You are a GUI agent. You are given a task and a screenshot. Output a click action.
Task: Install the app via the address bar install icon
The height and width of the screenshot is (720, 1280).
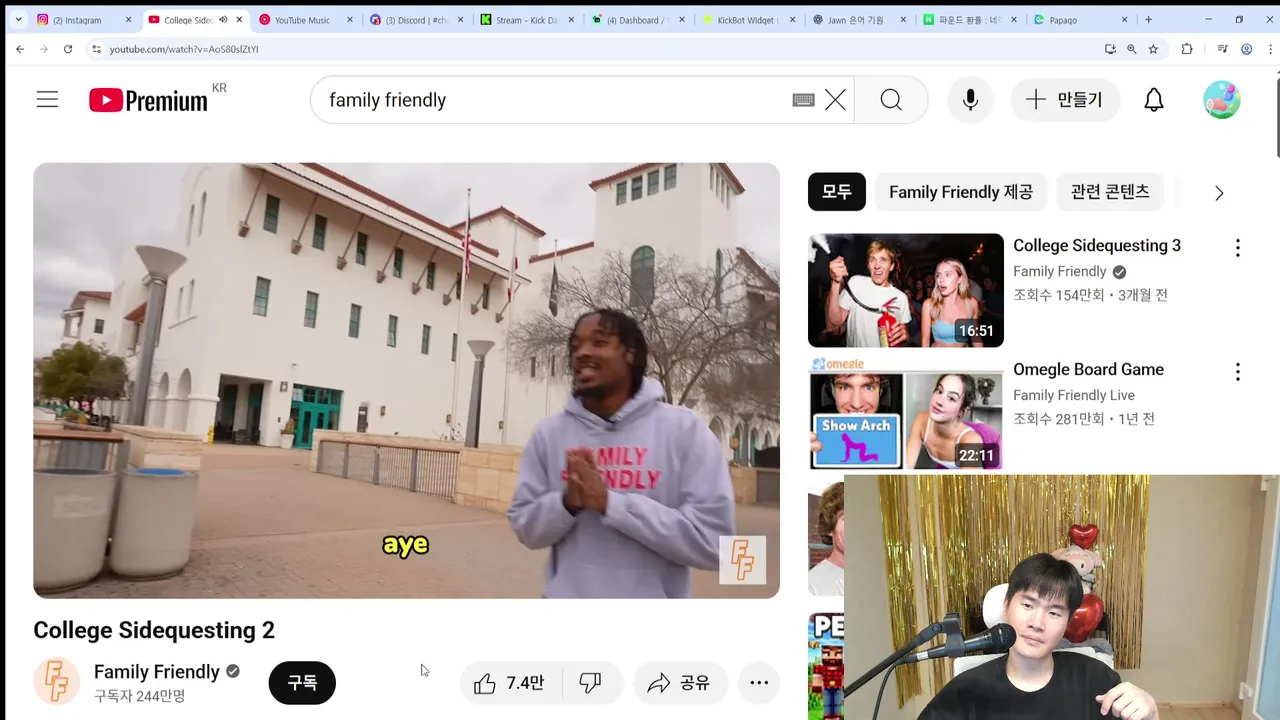click(x=1110, y=49)
